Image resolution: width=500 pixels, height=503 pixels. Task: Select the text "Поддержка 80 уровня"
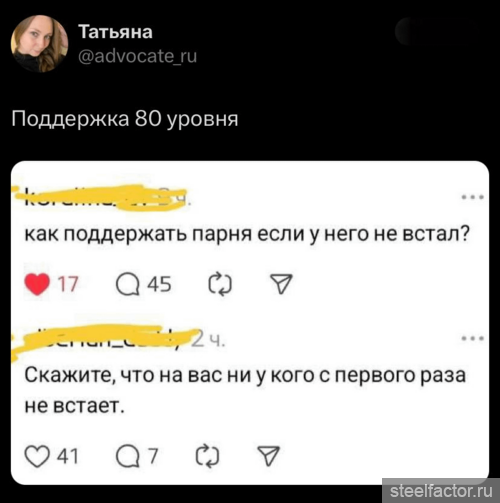point(125,119)
